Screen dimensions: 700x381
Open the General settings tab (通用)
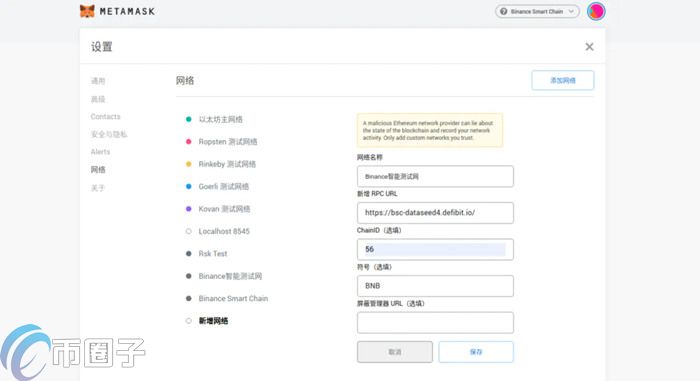98,81
